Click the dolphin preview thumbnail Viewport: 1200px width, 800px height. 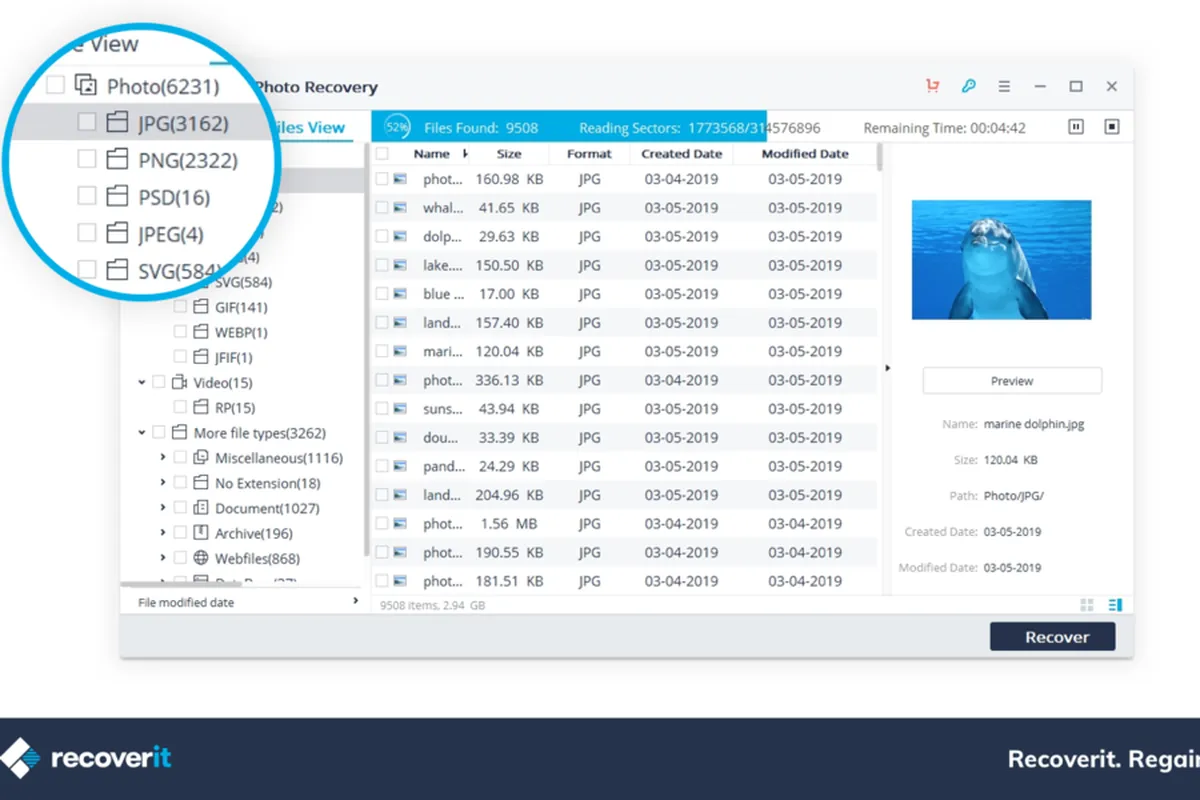pos(1002,260)
